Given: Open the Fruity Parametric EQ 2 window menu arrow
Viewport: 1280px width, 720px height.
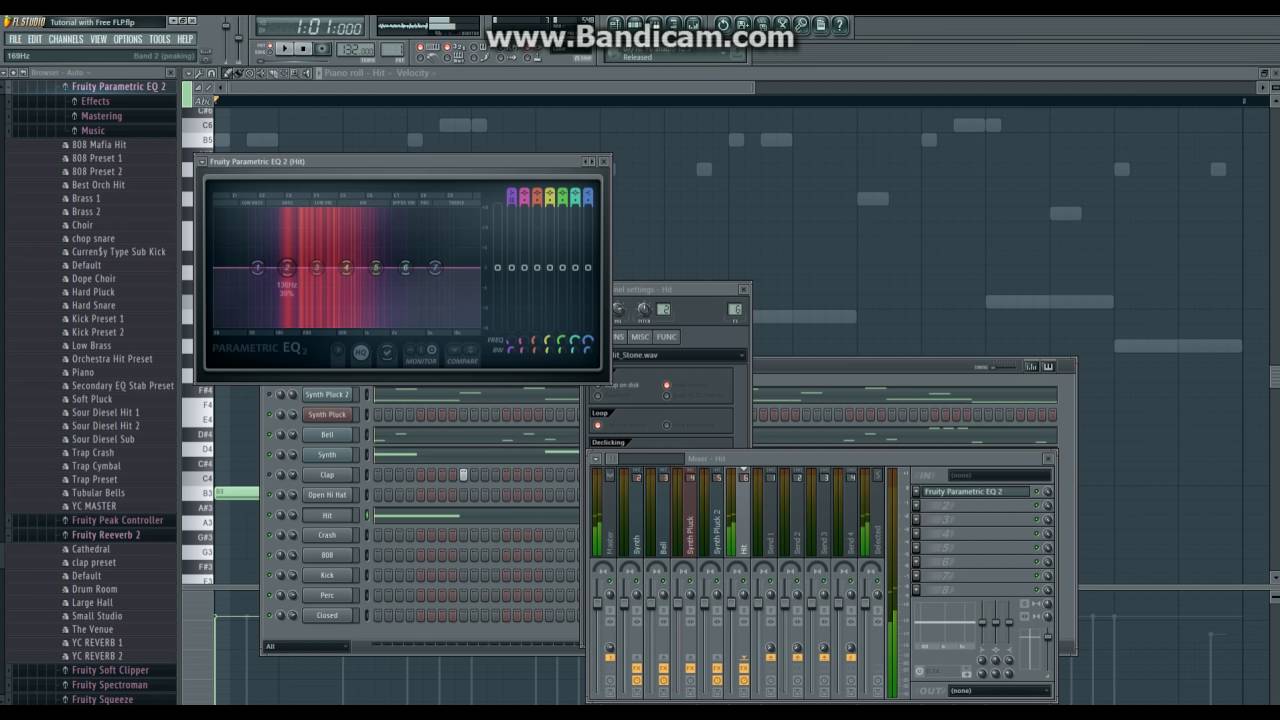Looking at the screenshot, I should [x=202, y=161].
